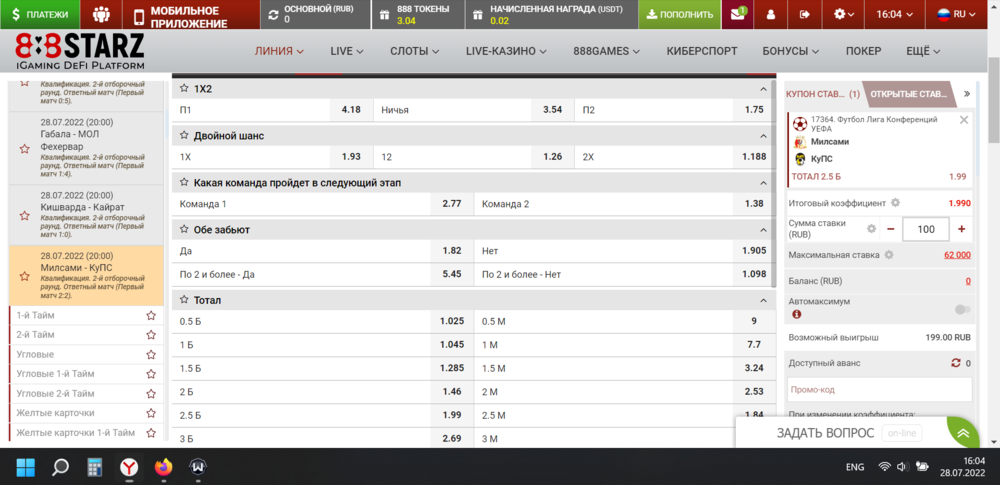This screenshot has height=485, width=1000.
Task: Click the group/people icon in top bar
Action: (101, 14)
